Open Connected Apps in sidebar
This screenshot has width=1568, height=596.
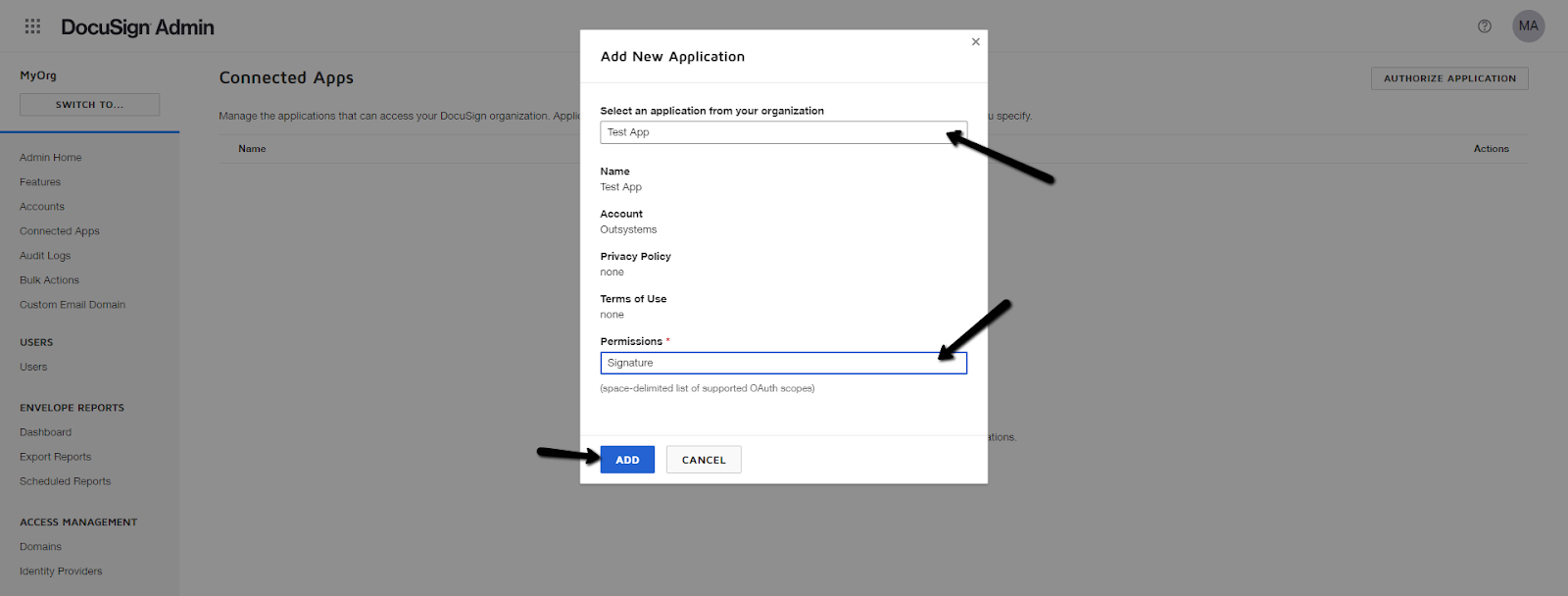click(60, 231)
